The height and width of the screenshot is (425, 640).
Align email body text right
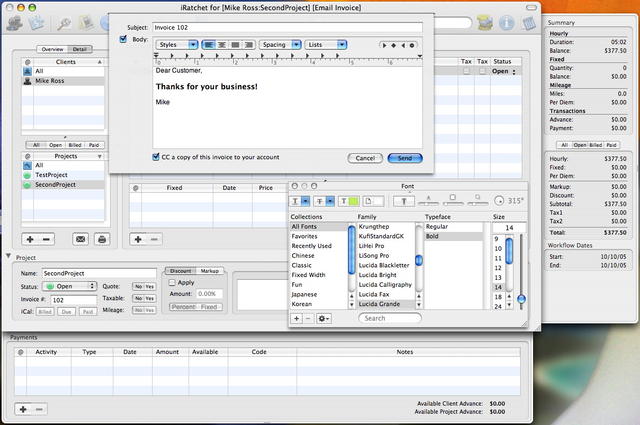coord(249,45)
